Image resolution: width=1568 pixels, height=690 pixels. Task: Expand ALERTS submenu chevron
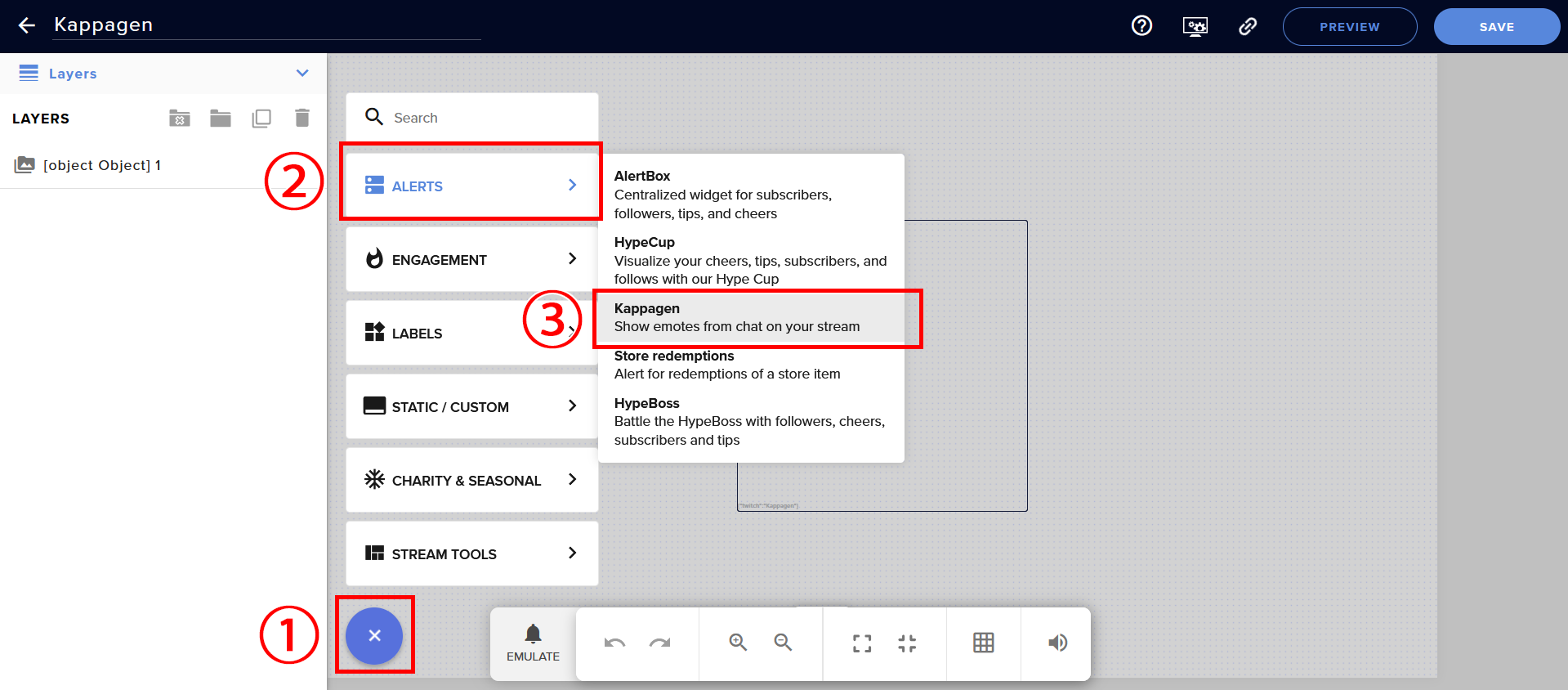572,186
